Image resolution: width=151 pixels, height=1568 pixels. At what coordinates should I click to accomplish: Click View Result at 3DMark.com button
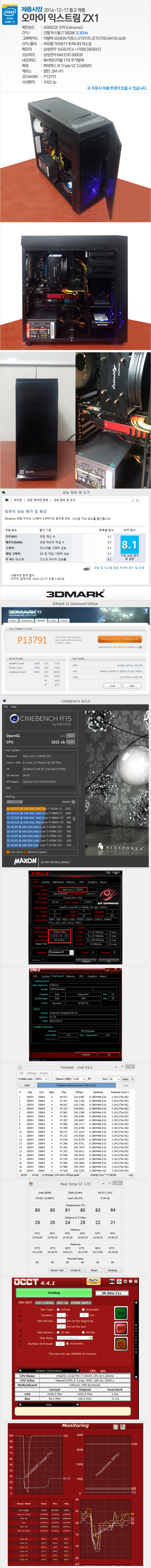pyautogui.click(x=120, y=639)
